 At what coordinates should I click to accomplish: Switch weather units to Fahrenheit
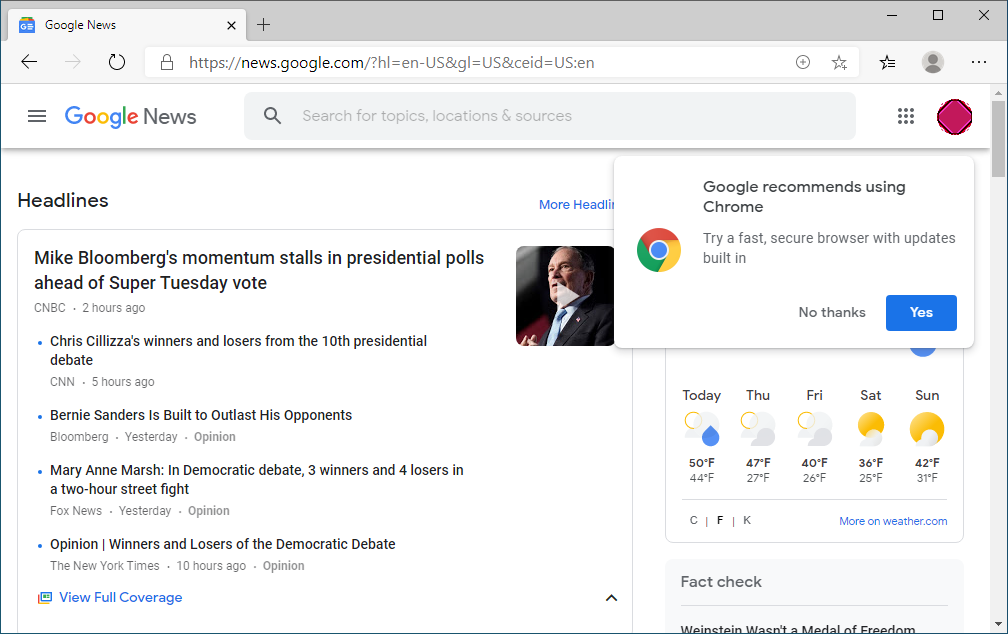point(720,520)
